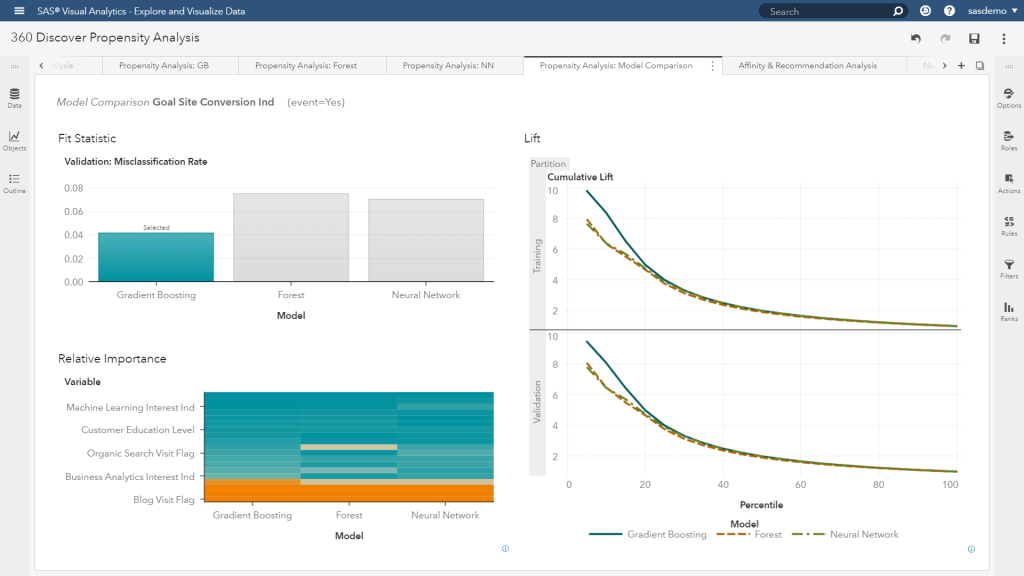The width and height of the screenshot is (1024, 576).
Task: Save the report using the save icon
Action: pos(973,37)
